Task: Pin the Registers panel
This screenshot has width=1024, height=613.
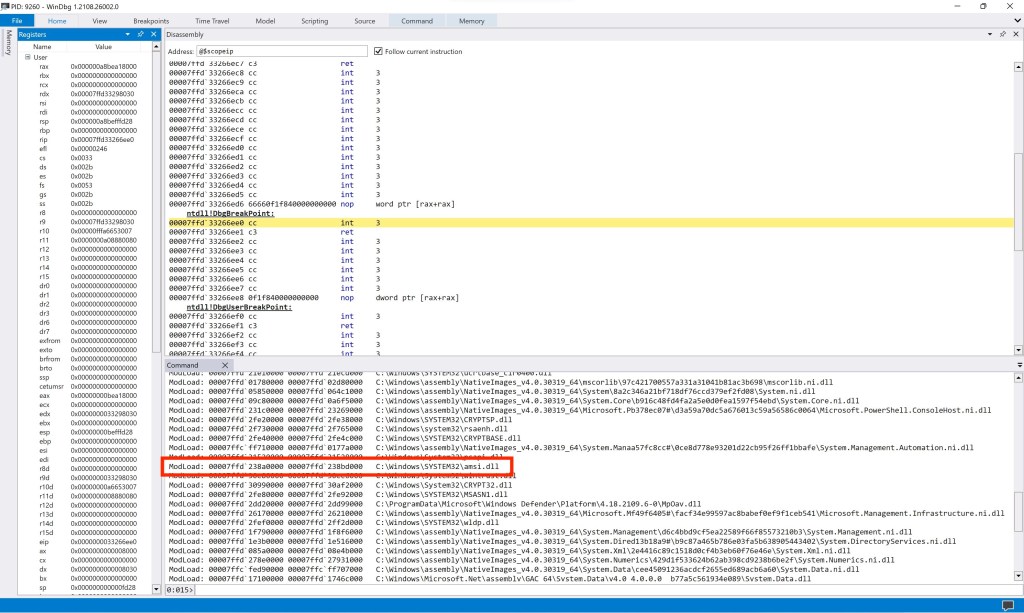Action: tap(141, 35)
